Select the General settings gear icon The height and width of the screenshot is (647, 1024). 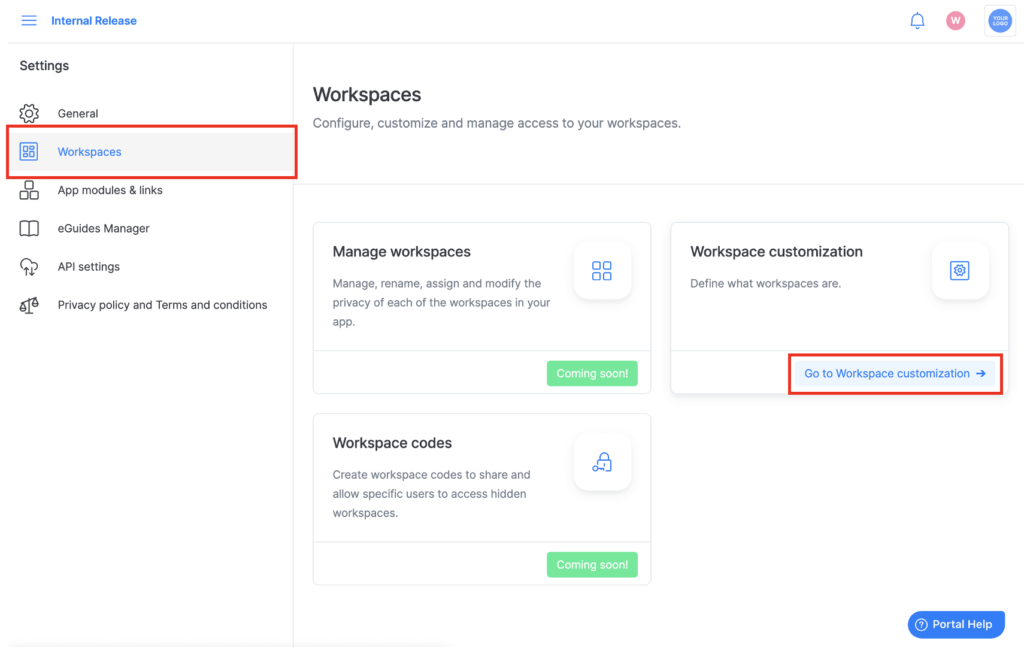coord(29,113)
